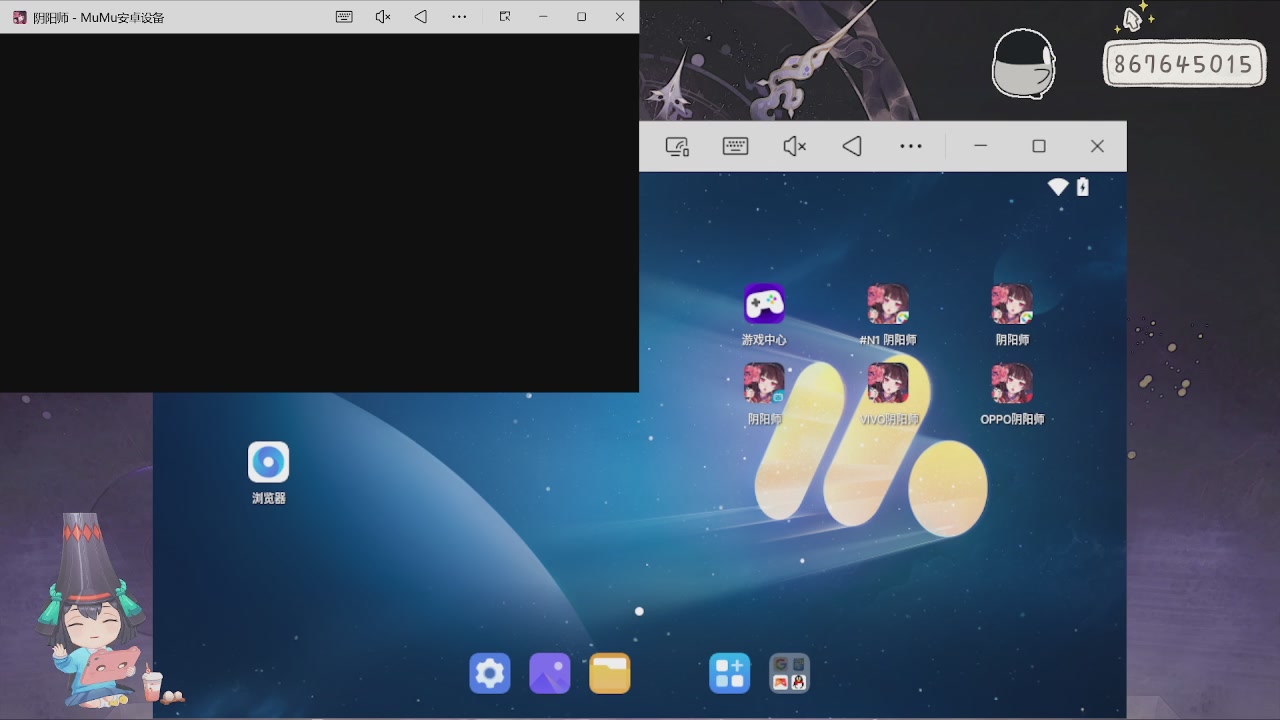Close the large emulator window
Screen dimensions: 1280x720
pos(1097,146)
